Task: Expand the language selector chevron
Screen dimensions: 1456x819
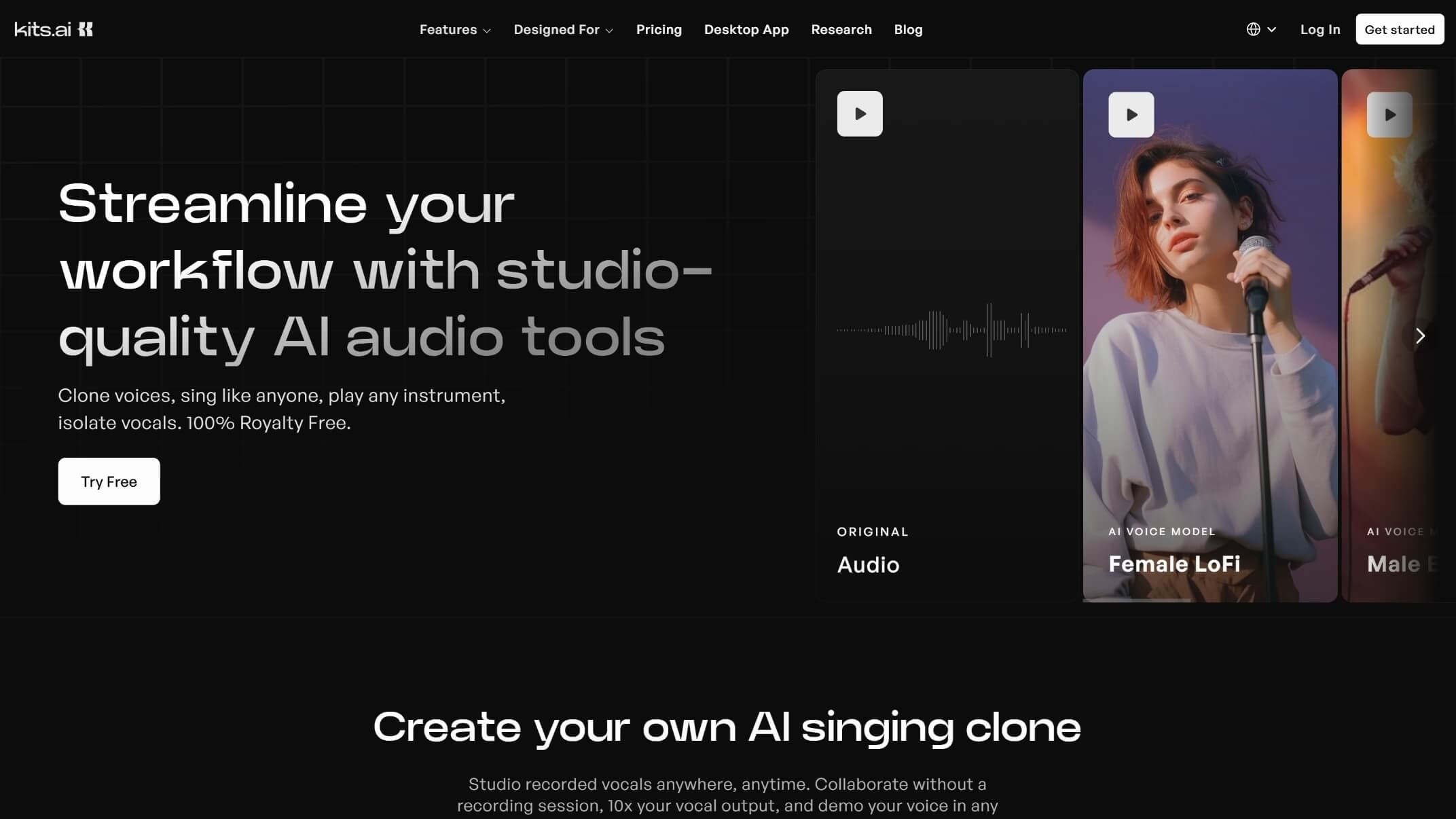Action: tap(1272, 29)
